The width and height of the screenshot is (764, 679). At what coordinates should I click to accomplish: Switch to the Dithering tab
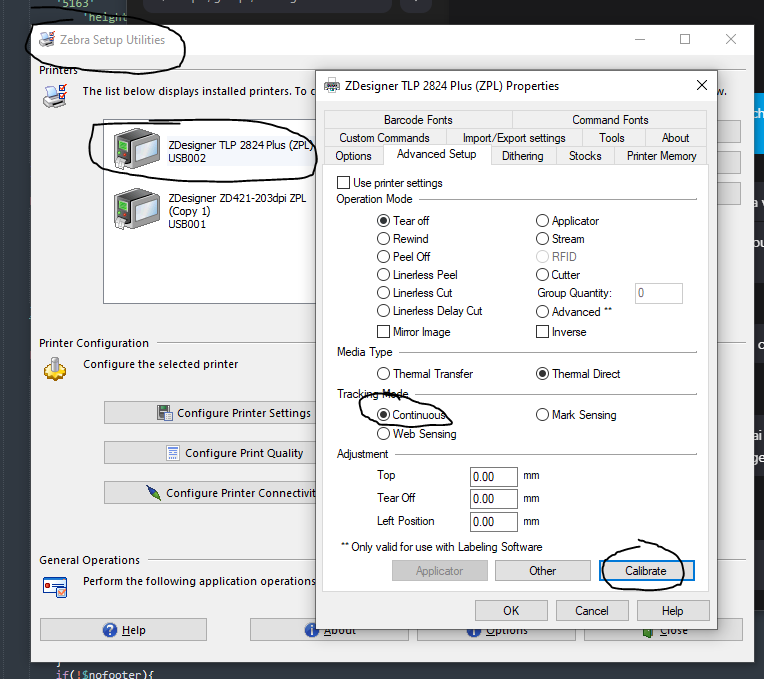click(522, 156)
